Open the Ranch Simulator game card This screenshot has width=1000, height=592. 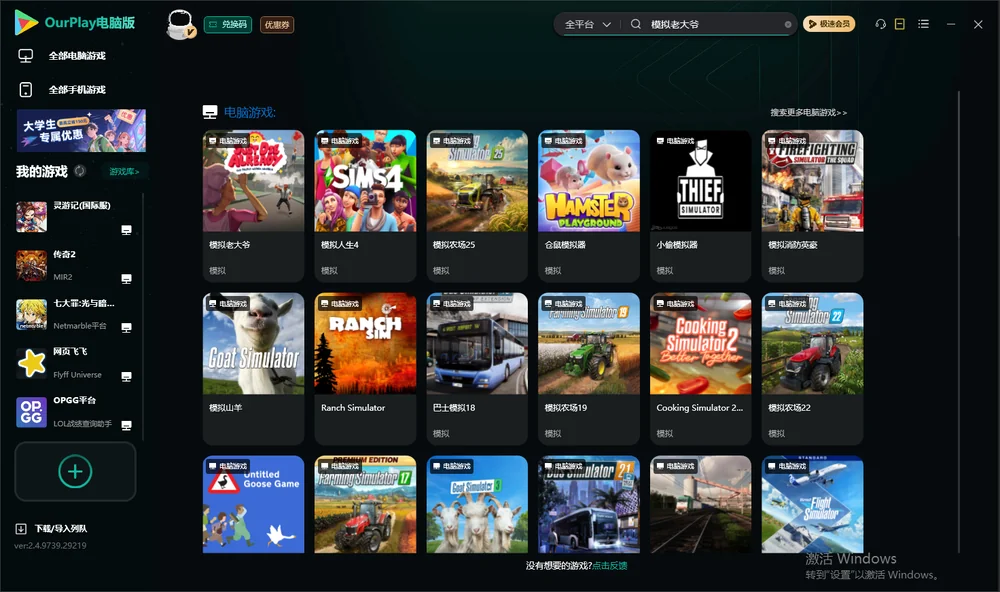point(365,368)
